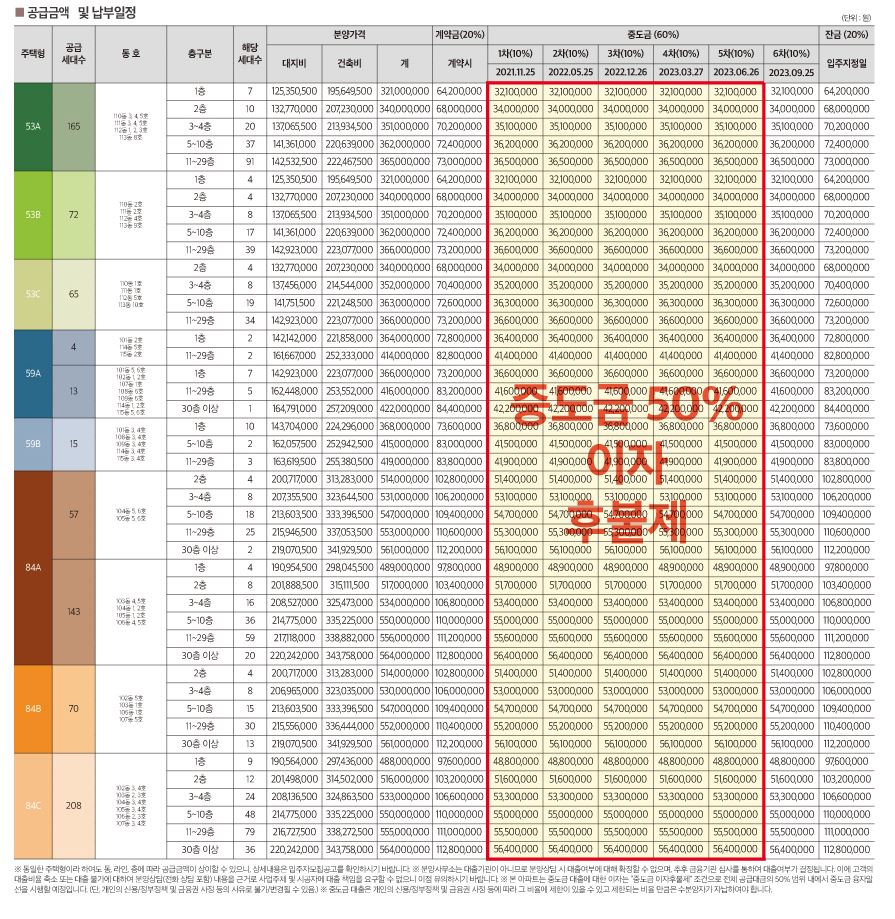Click the 층구분 column header
The width and height of the screenshot is (895, 919).
[199, 53]
